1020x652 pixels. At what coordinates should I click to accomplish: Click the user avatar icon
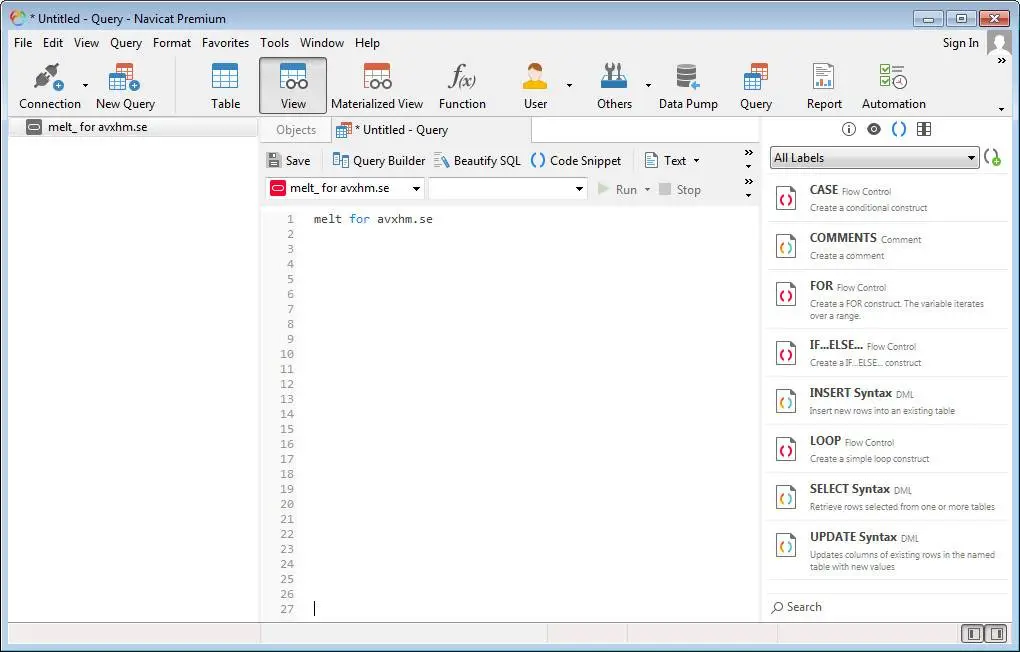[x=999, y=43]
